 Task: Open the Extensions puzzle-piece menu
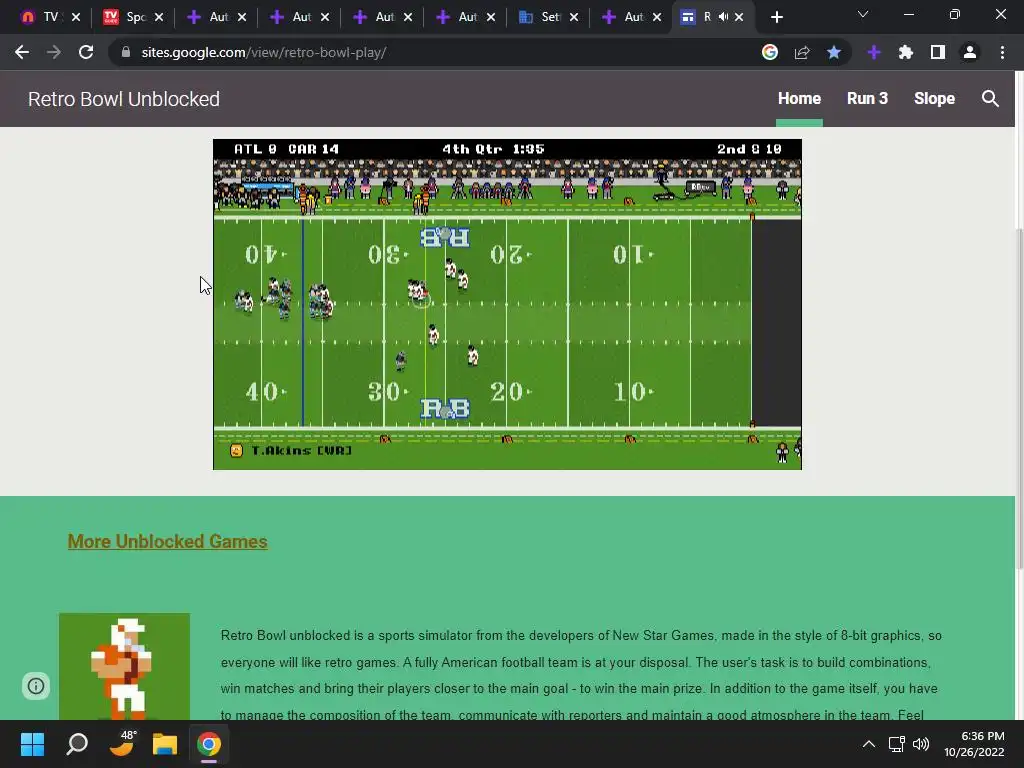[906, 52]
